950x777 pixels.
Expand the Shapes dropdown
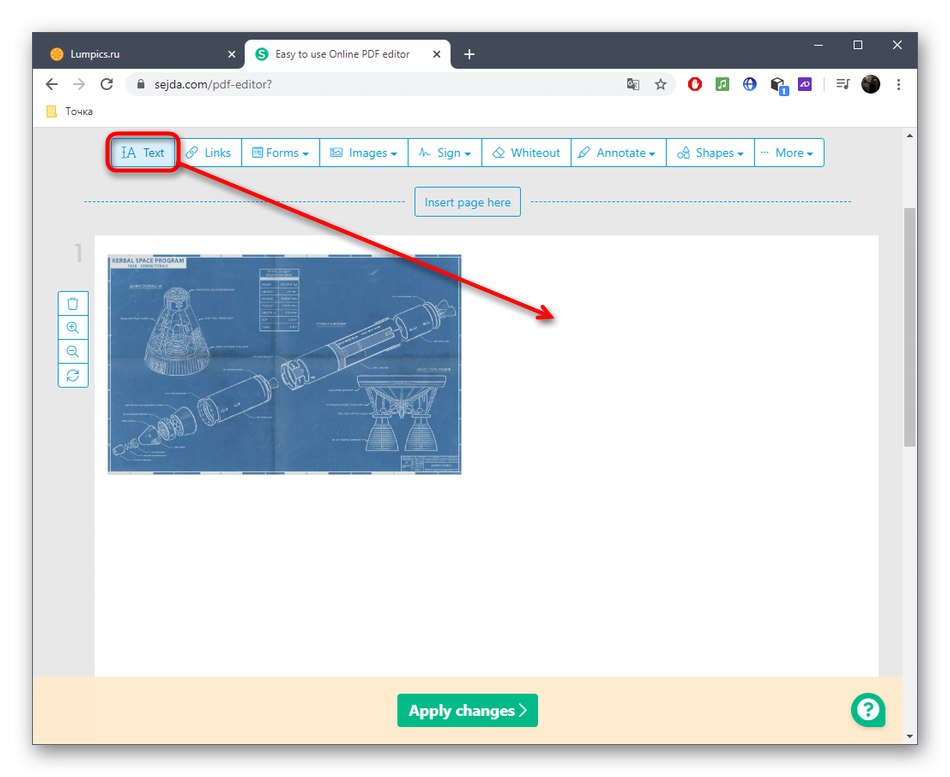click(710, 152)
